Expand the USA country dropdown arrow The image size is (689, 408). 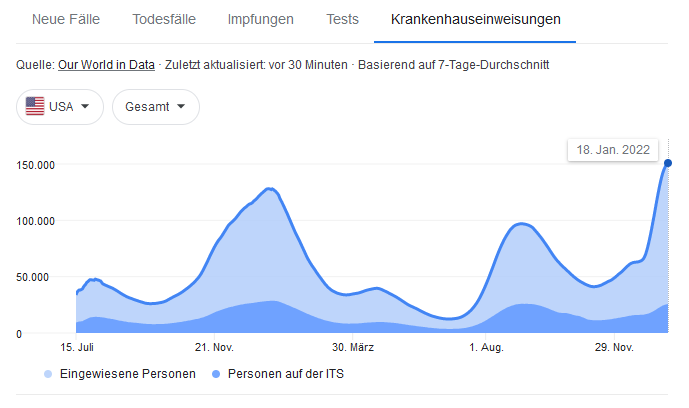(85, 107)
